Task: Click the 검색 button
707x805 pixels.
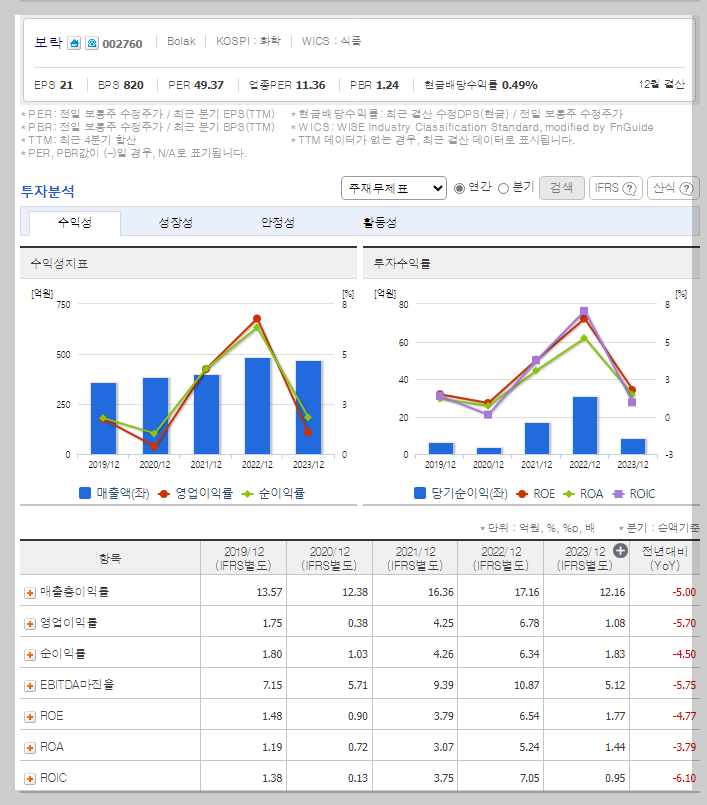Action: (562, 188)
